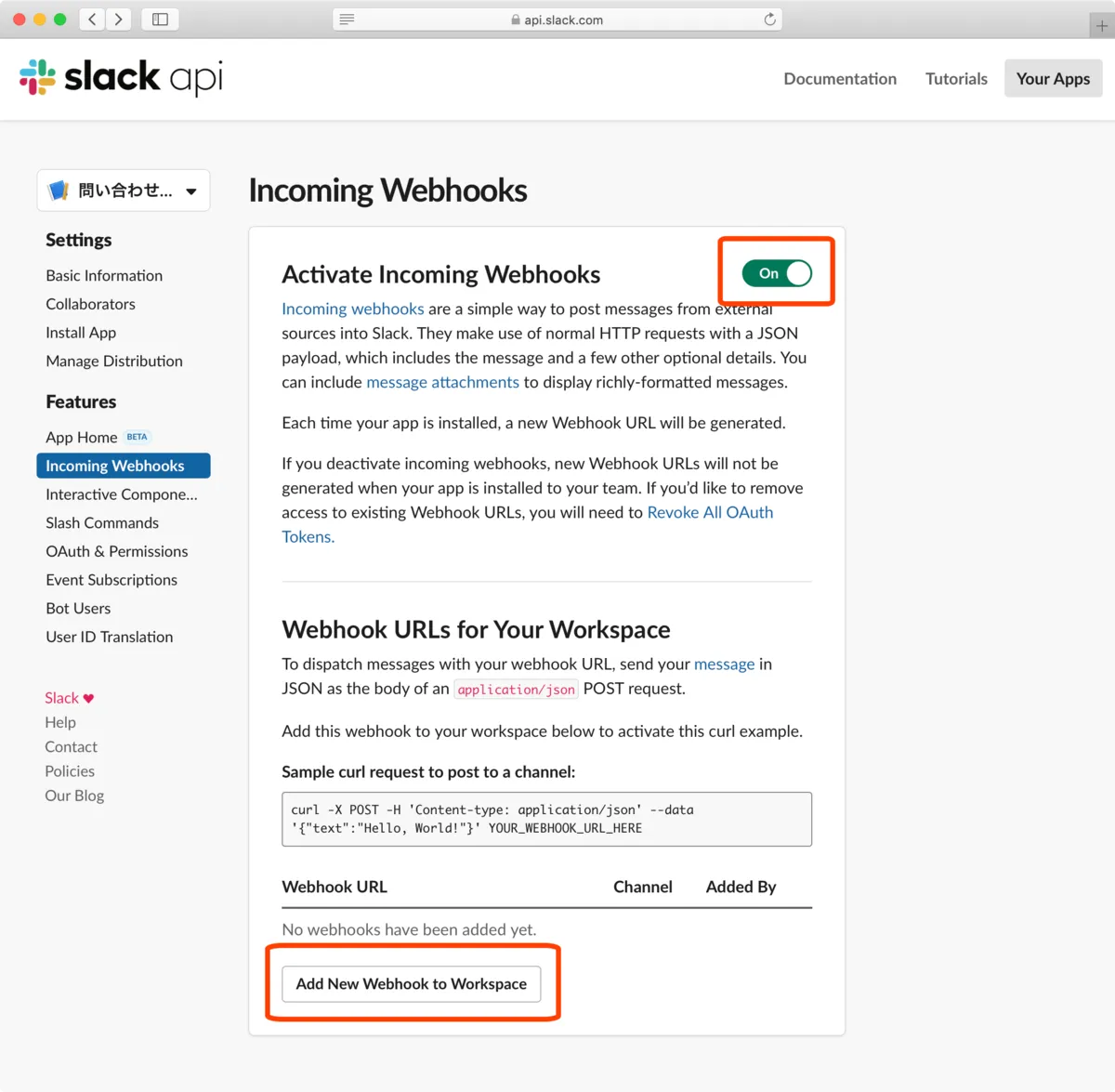
Task: Reload the page with the refresh icon
Action: (769, 20)
